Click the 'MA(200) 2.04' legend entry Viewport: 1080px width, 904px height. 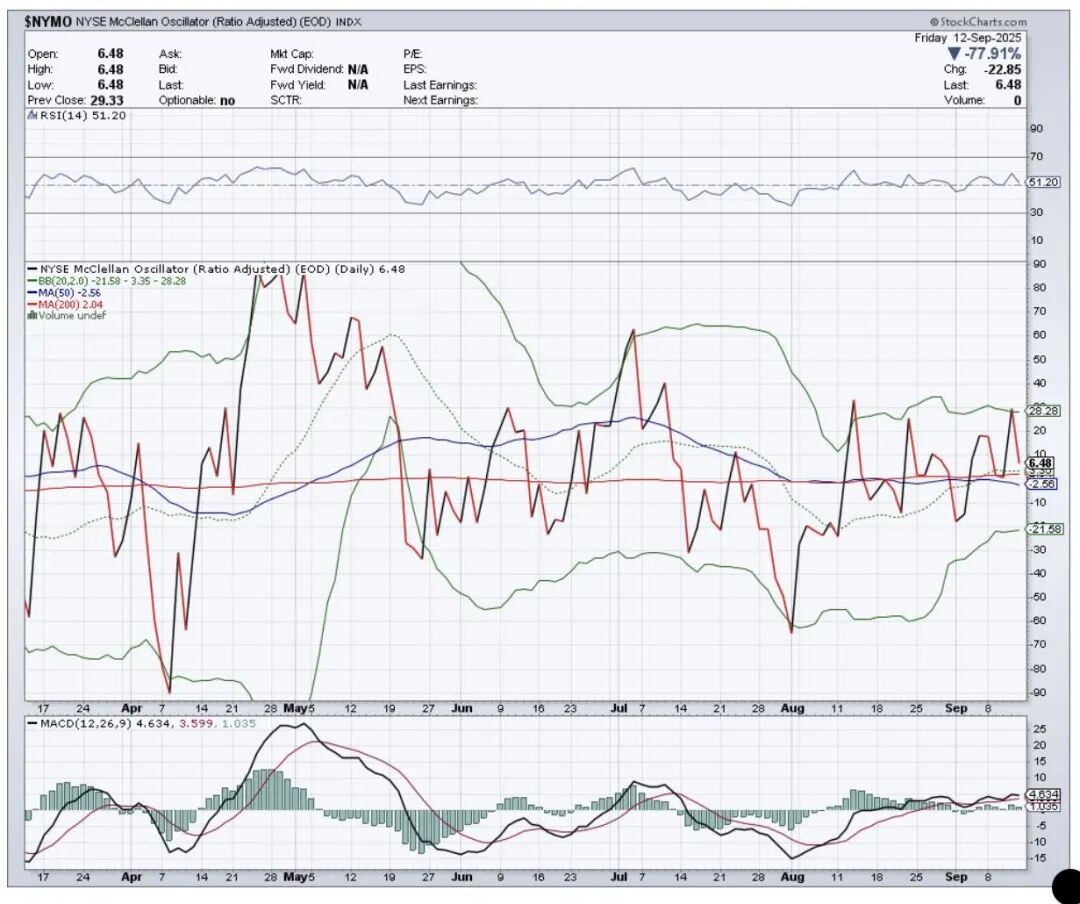[x=64, y=304]
